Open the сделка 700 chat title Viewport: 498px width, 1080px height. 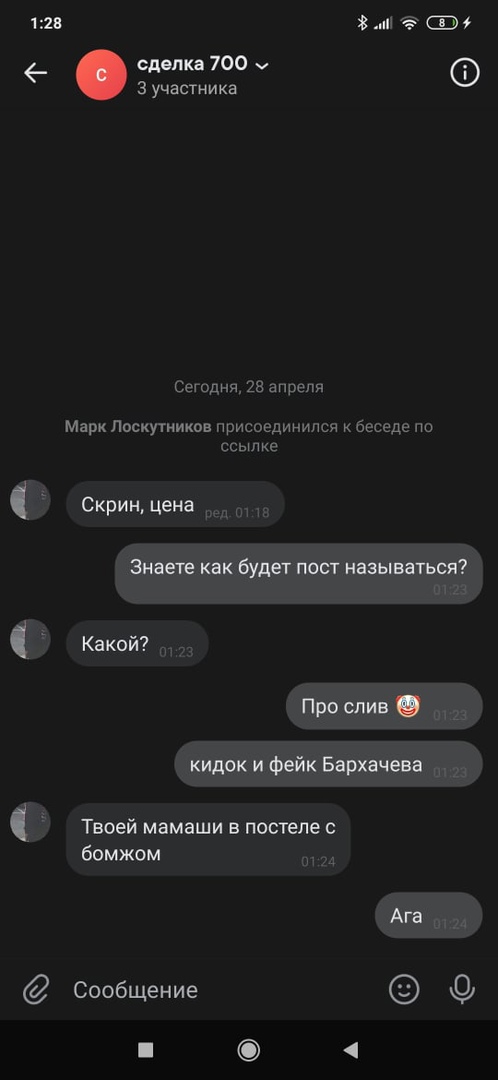pos(192,63)
